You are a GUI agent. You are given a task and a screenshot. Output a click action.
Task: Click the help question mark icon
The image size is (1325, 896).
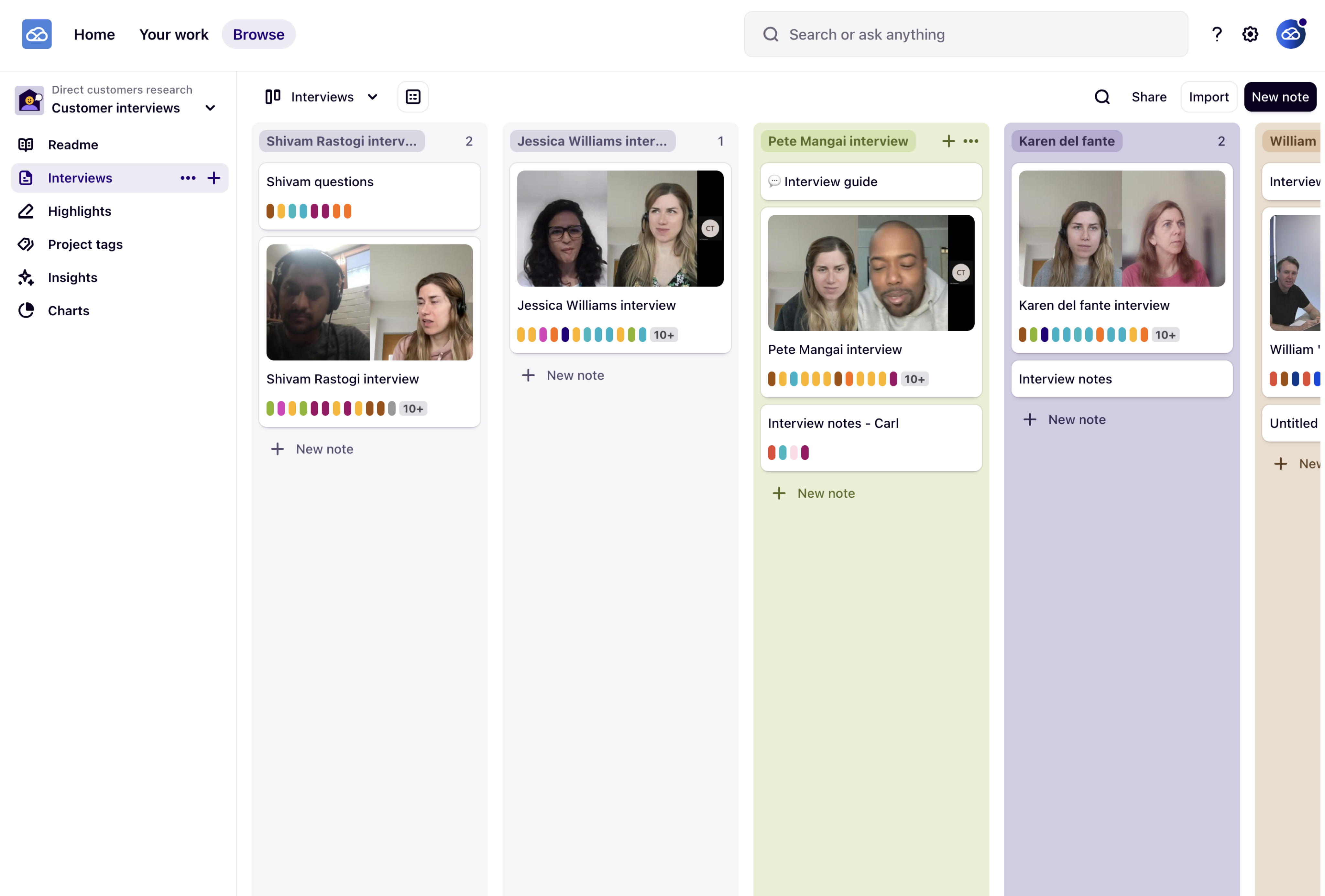[1216, 34]
